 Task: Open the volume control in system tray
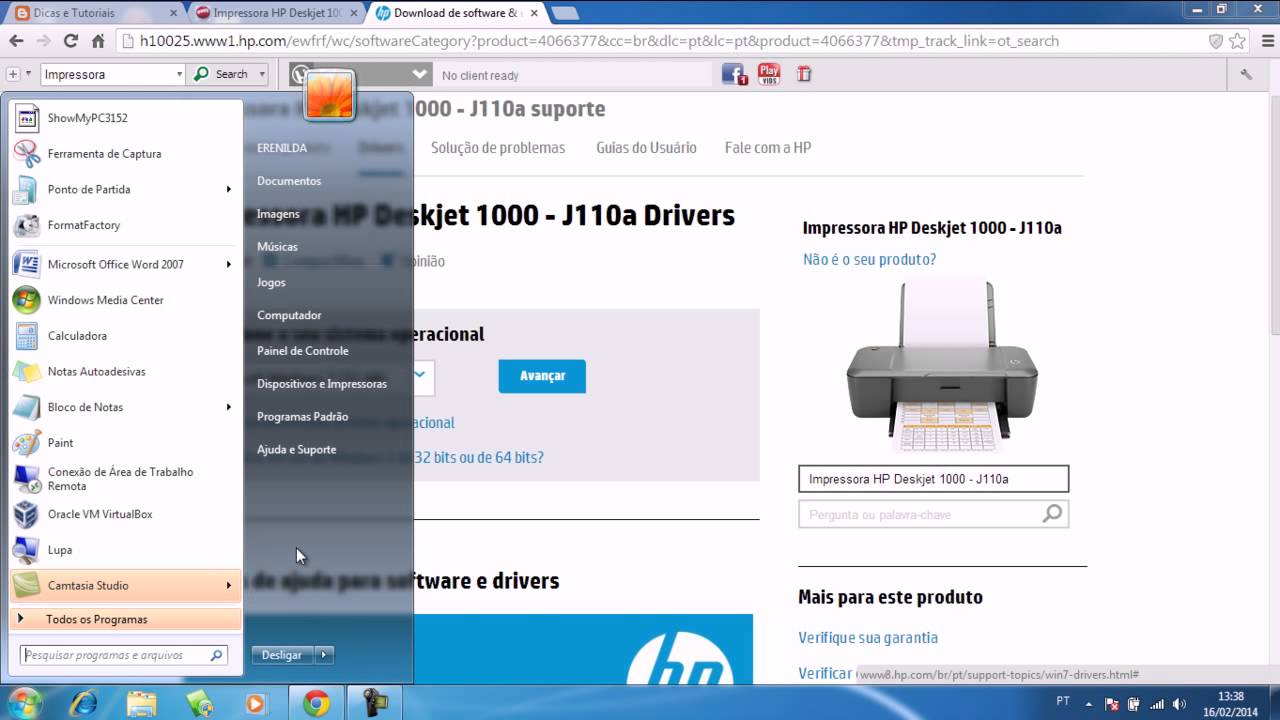point(1179,703)
